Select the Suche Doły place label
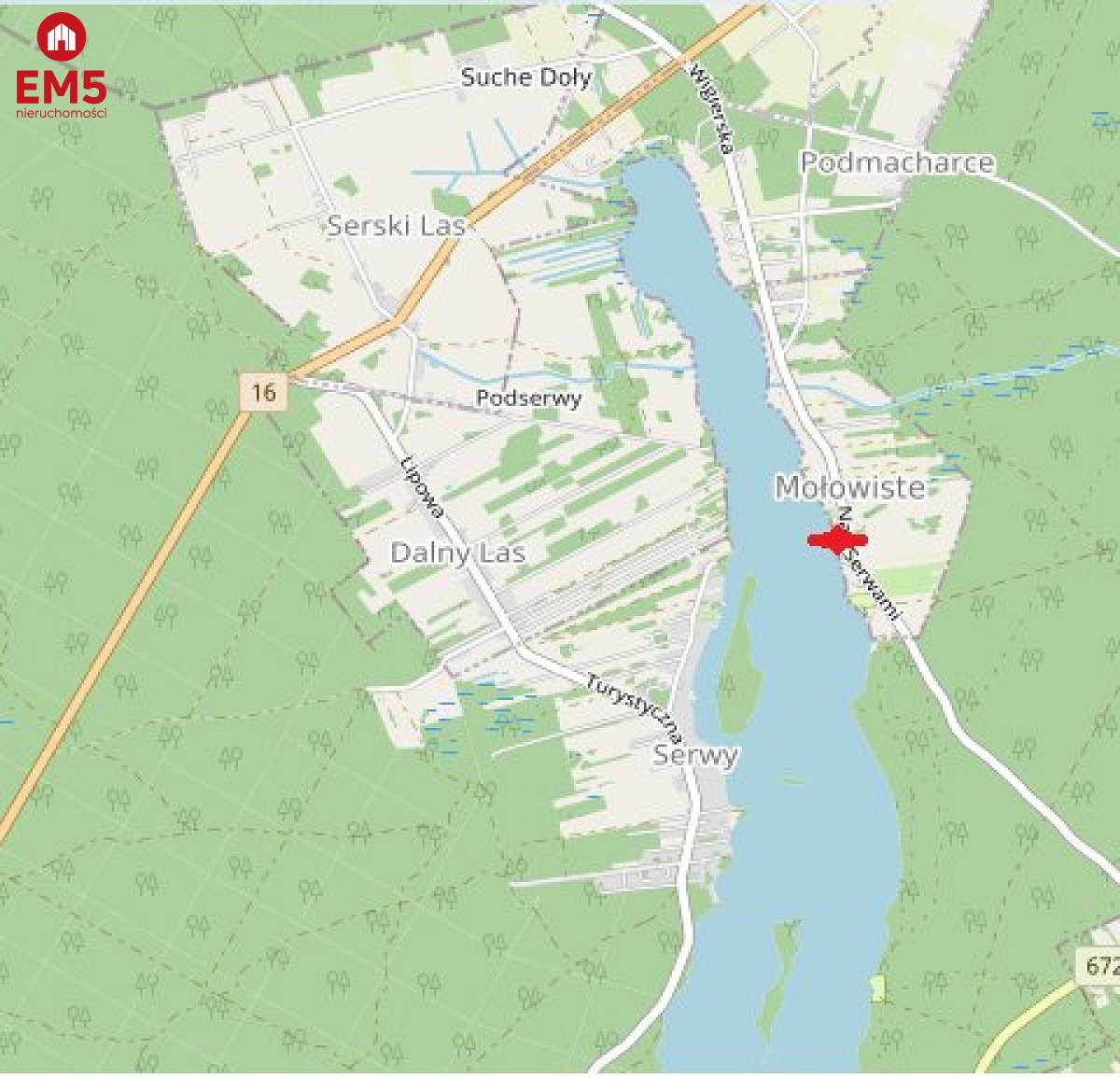The height and width of the screenshot is (1078, 1120). click(526, 77)
